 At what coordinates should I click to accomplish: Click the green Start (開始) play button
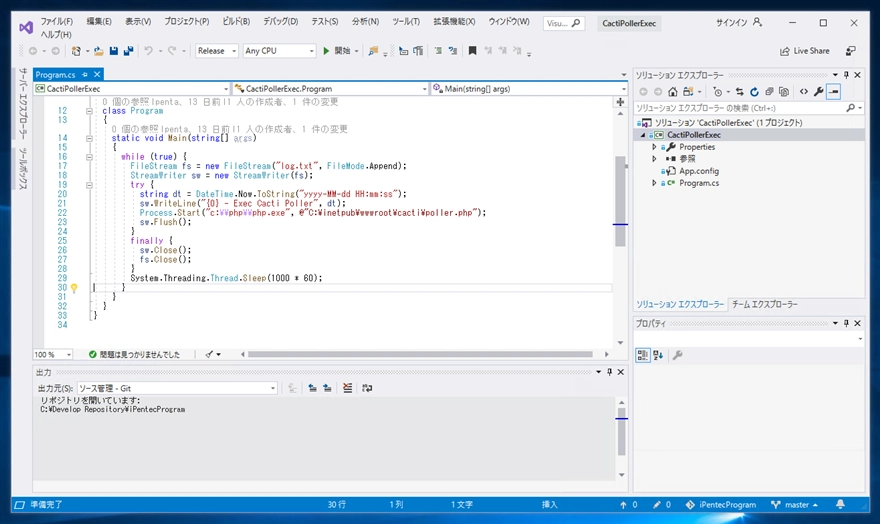[337, 51]
